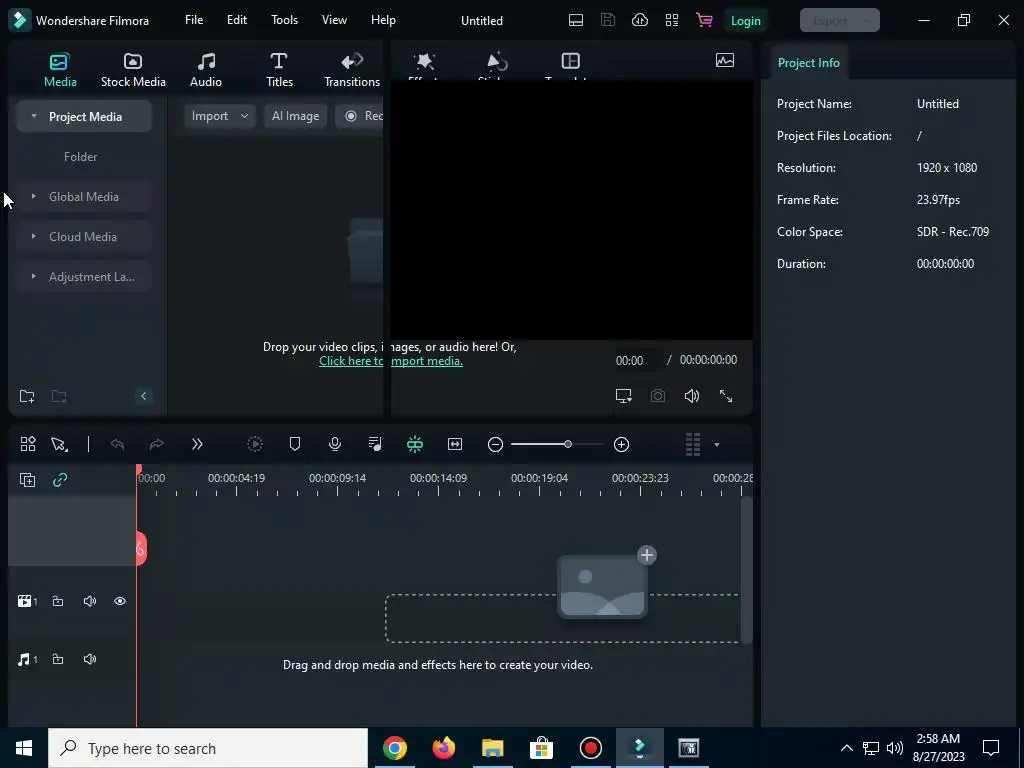Click the timeline zoom in plus button
The width and height of the screenshot is (1024, 768).
tap(622, 444)
